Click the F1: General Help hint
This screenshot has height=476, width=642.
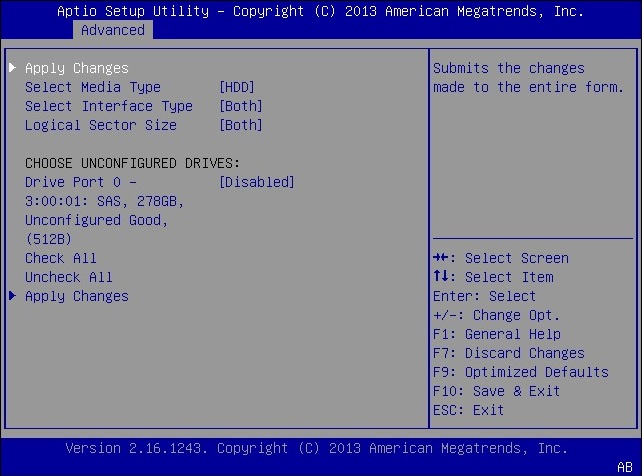pyautogui.click(x=497, y=334)
